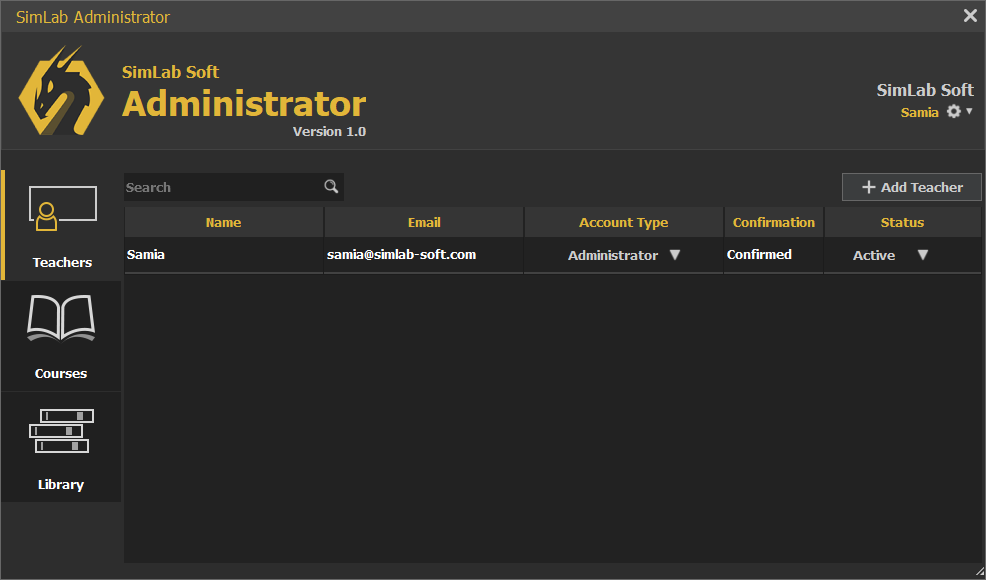The height and width of the screenshot is (580, 986).
Task: Open Account Type dropdown for Samia
Action: point(675,255)
